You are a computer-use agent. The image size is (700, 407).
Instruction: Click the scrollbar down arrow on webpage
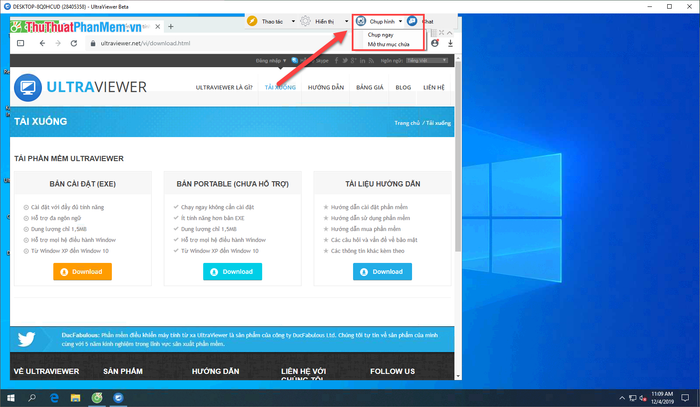[x=458, y=376]
